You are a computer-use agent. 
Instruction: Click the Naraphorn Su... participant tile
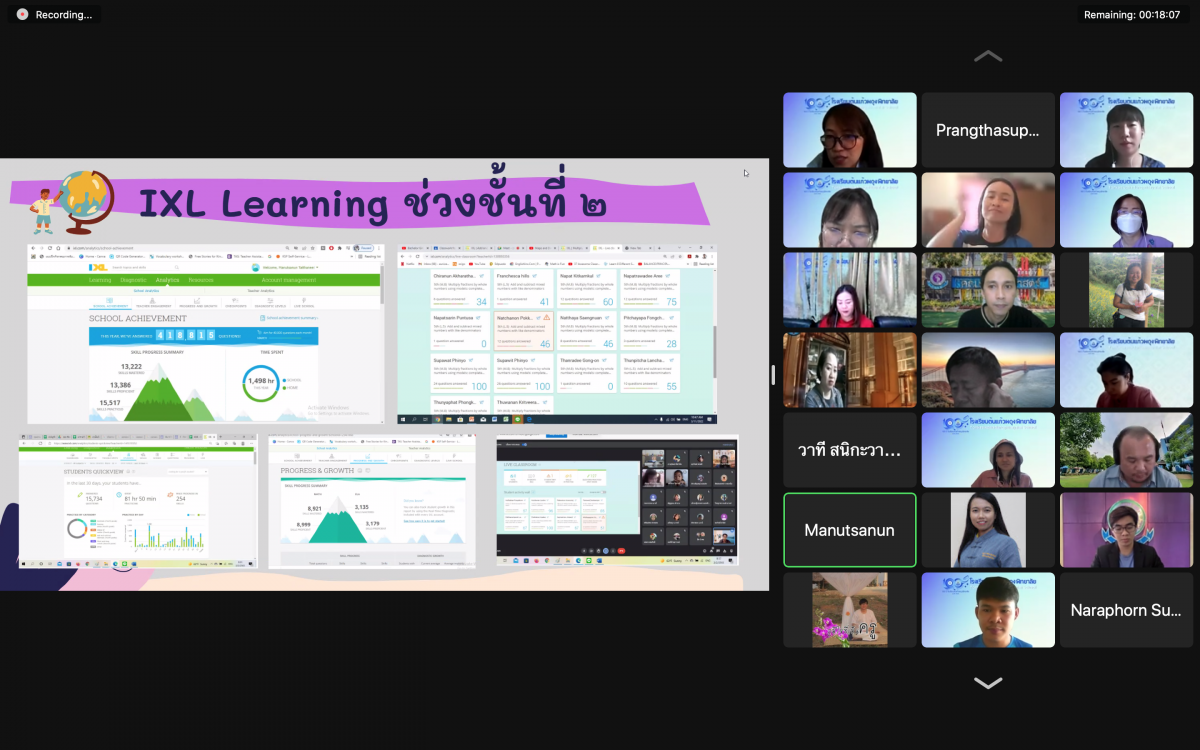point(1126,610)
